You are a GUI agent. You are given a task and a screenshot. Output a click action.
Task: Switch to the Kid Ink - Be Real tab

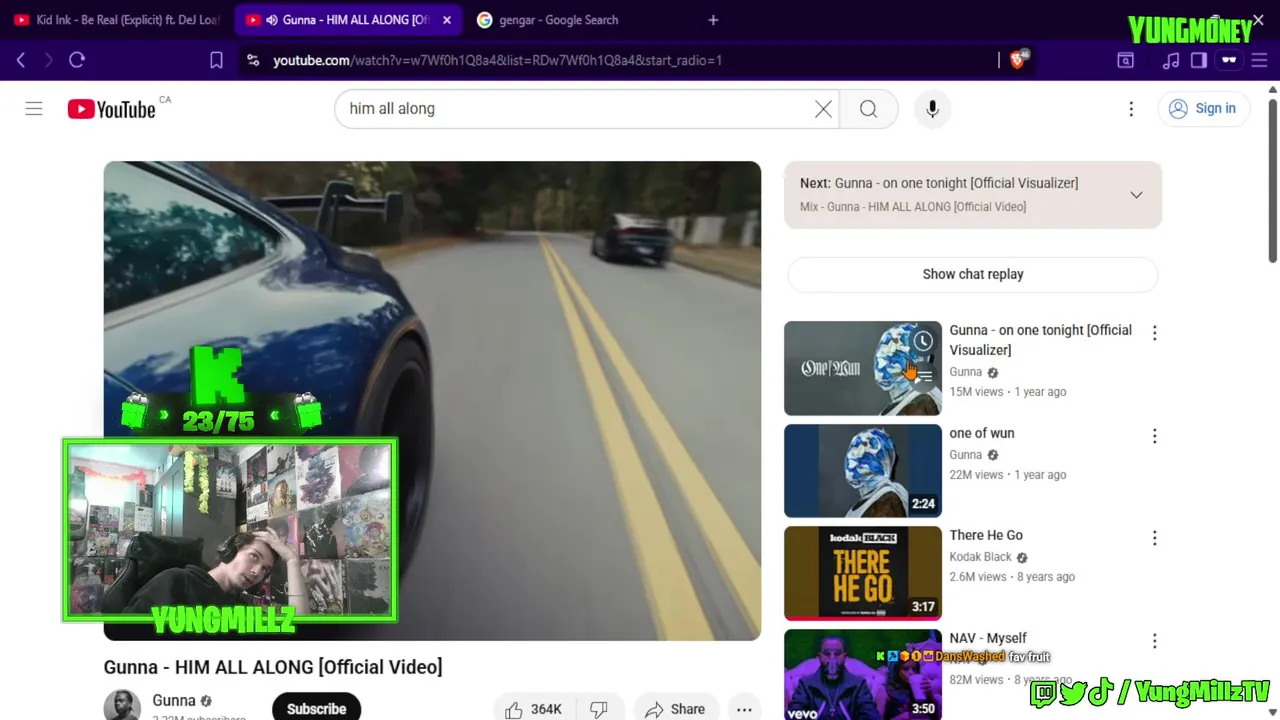[x=116, y=20]
